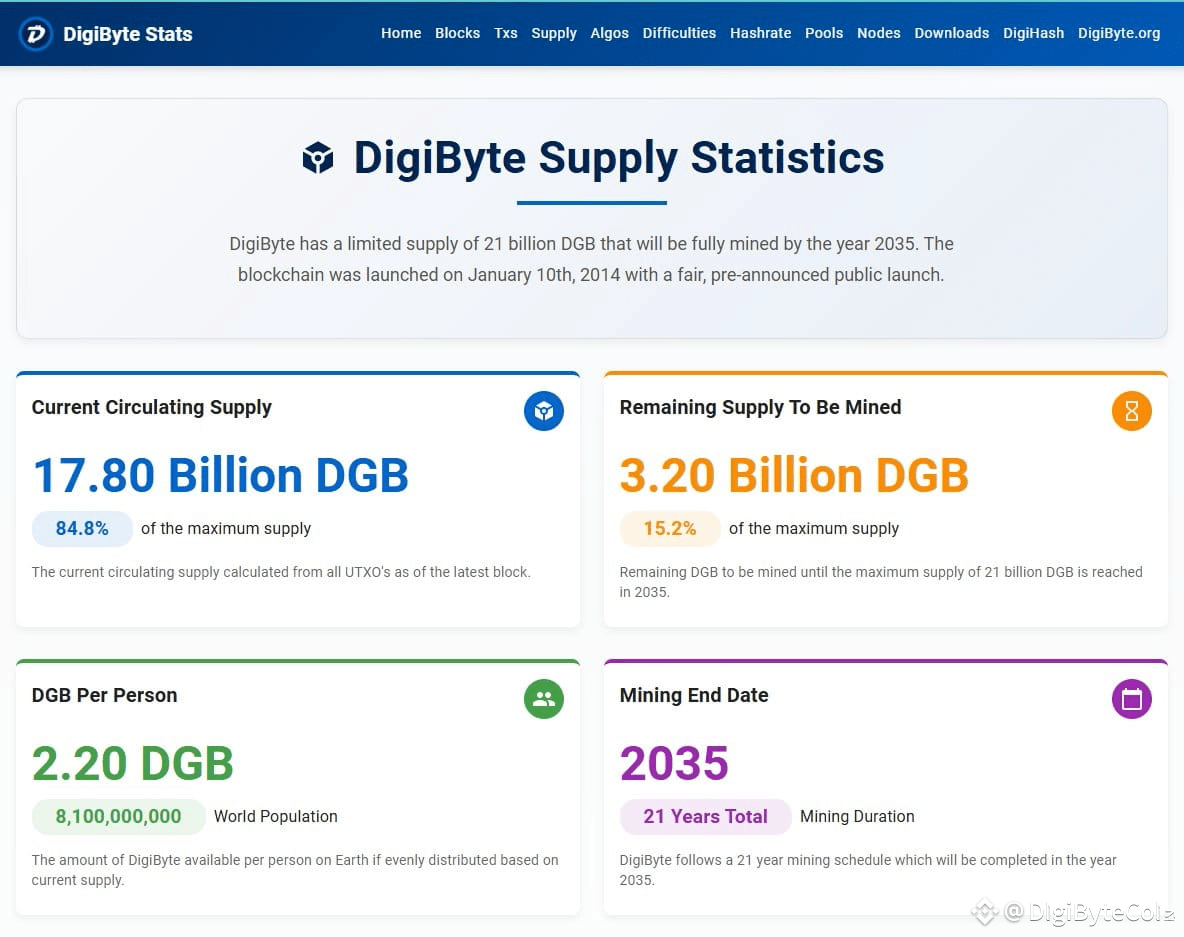Click the blue cube icon in Circulating Supply card
Screen dimensions: 1184x937
(x=544, y=411)
